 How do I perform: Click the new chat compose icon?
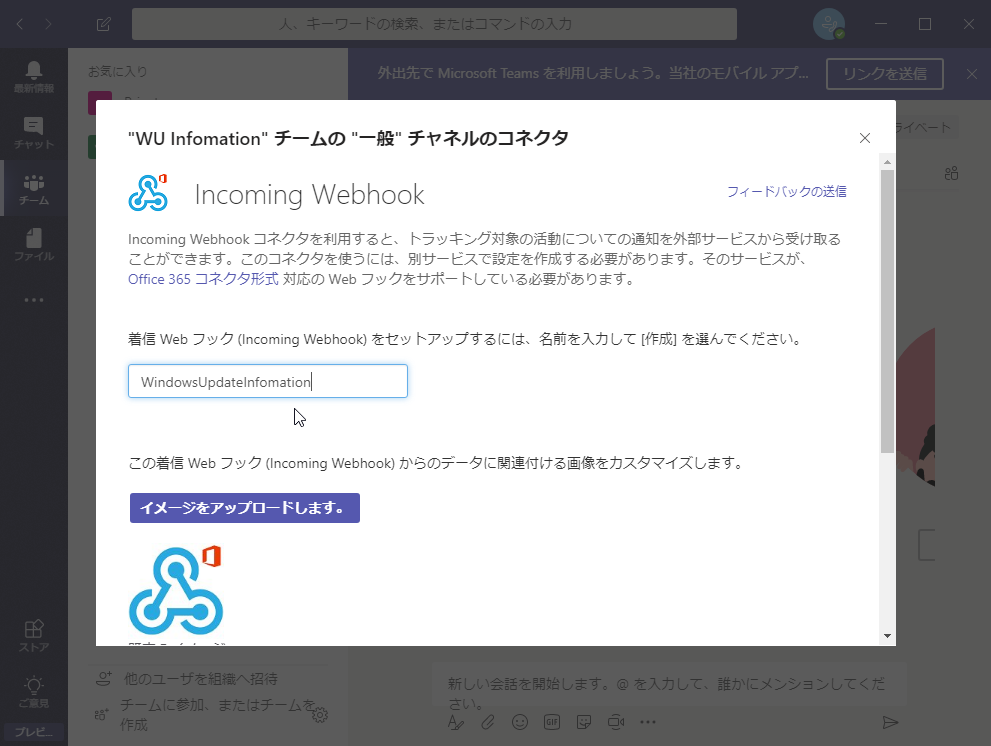point(104,24)
